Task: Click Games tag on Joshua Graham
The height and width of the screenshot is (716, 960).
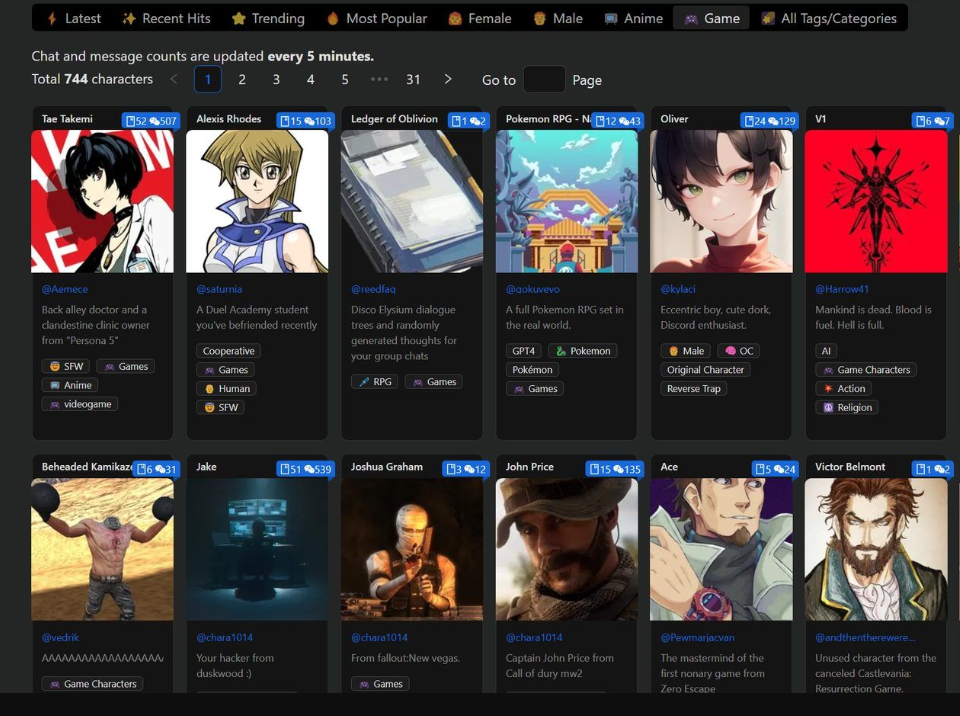Action: 380,684
